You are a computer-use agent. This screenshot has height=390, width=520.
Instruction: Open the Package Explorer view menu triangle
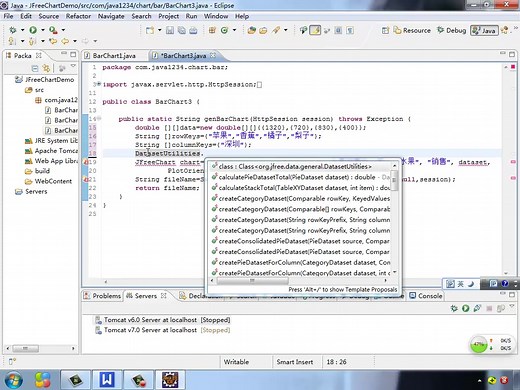pos(73,67)
